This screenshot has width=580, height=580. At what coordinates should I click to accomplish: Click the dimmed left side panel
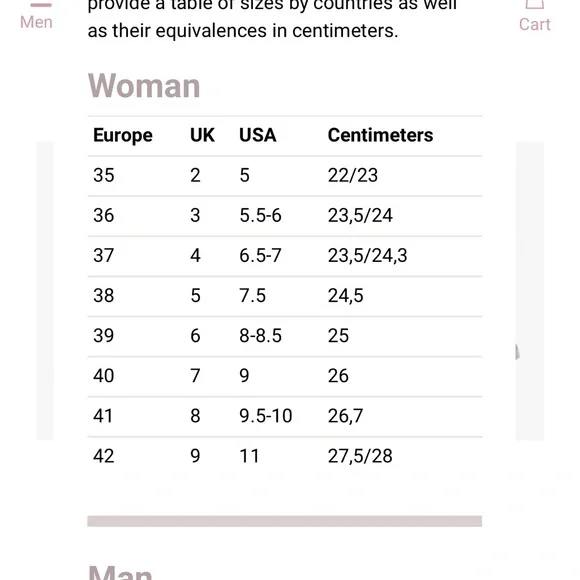(45, 291)
